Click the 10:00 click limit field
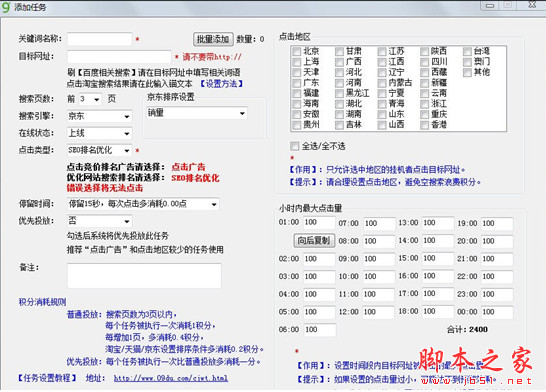 tap(379, 276)
